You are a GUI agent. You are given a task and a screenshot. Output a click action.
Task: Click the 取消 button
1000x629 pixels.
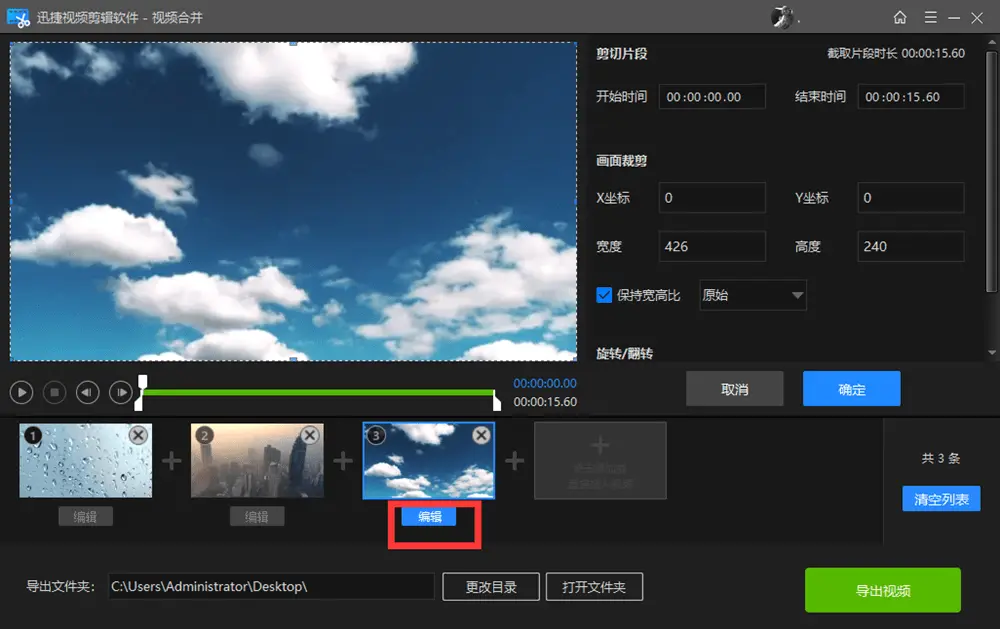pos(735,388)
